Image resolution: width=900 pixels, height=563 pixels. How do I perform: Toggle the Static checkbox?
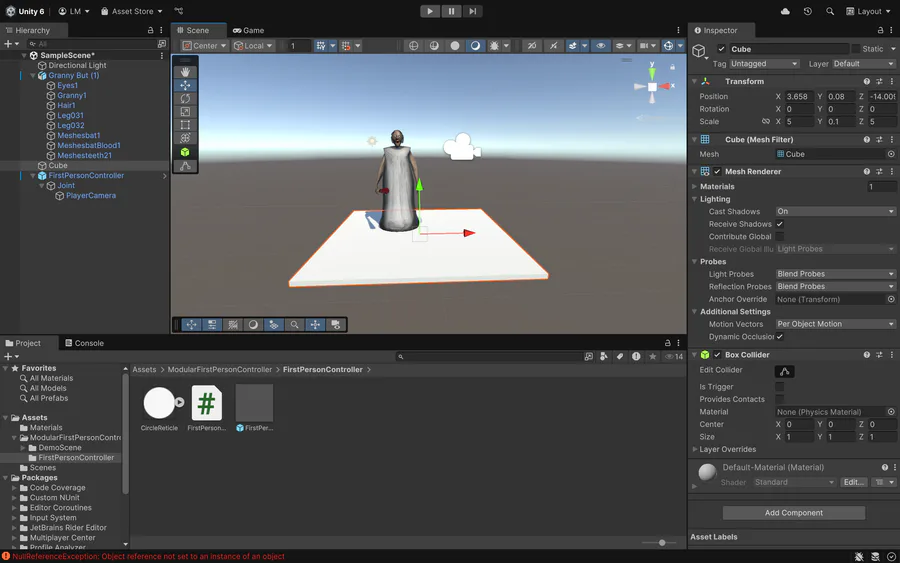tap(856, 49)
